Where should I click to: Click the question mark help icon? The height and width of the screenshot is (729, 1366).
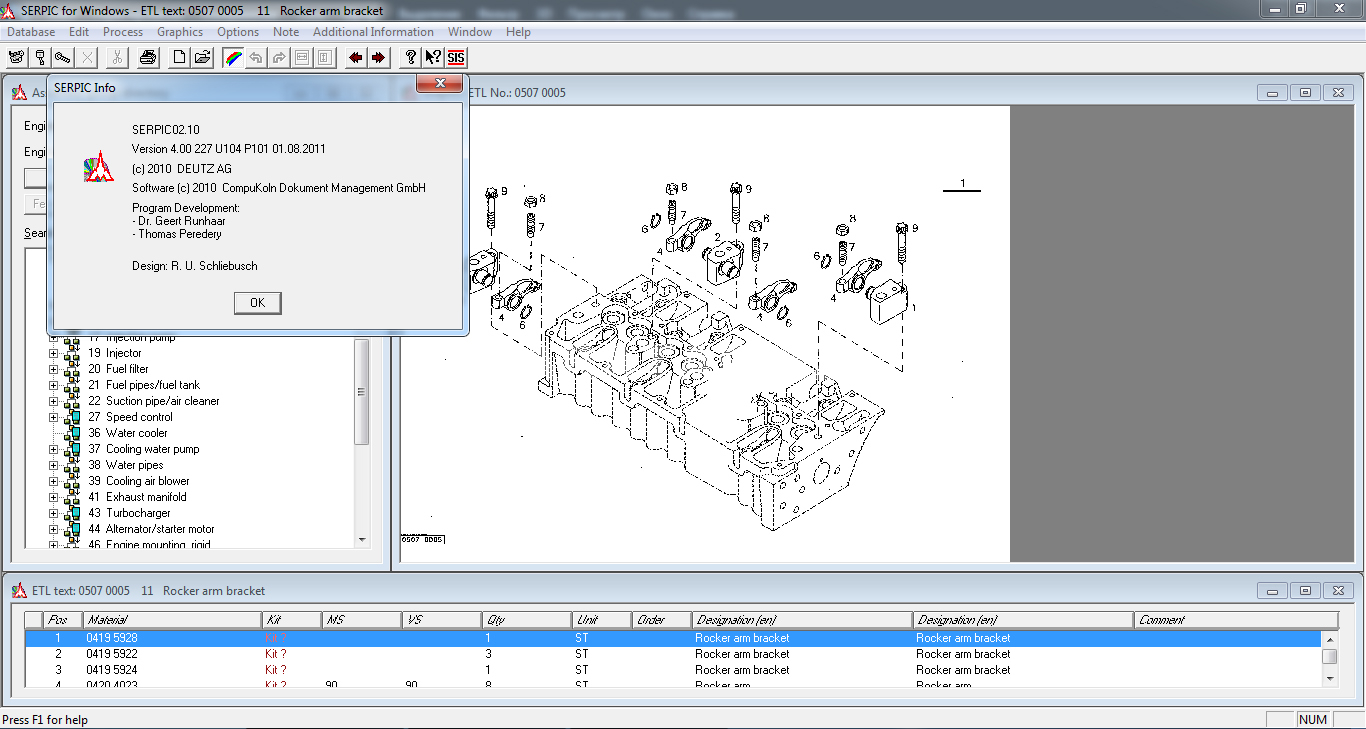(410, 57)
